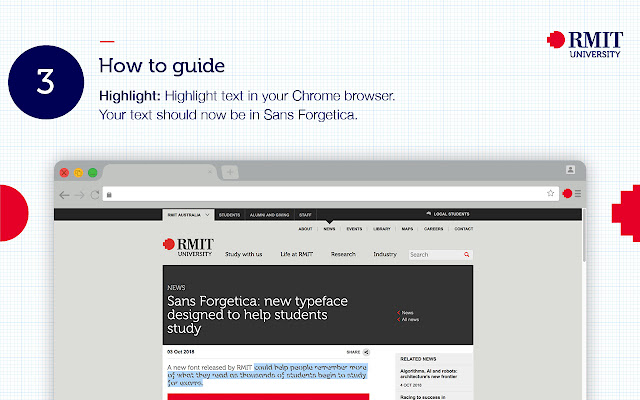Click the Library link in the top navigation
Image resolution: width=640 pixels, height=400 pixels.
pos(382,229)
